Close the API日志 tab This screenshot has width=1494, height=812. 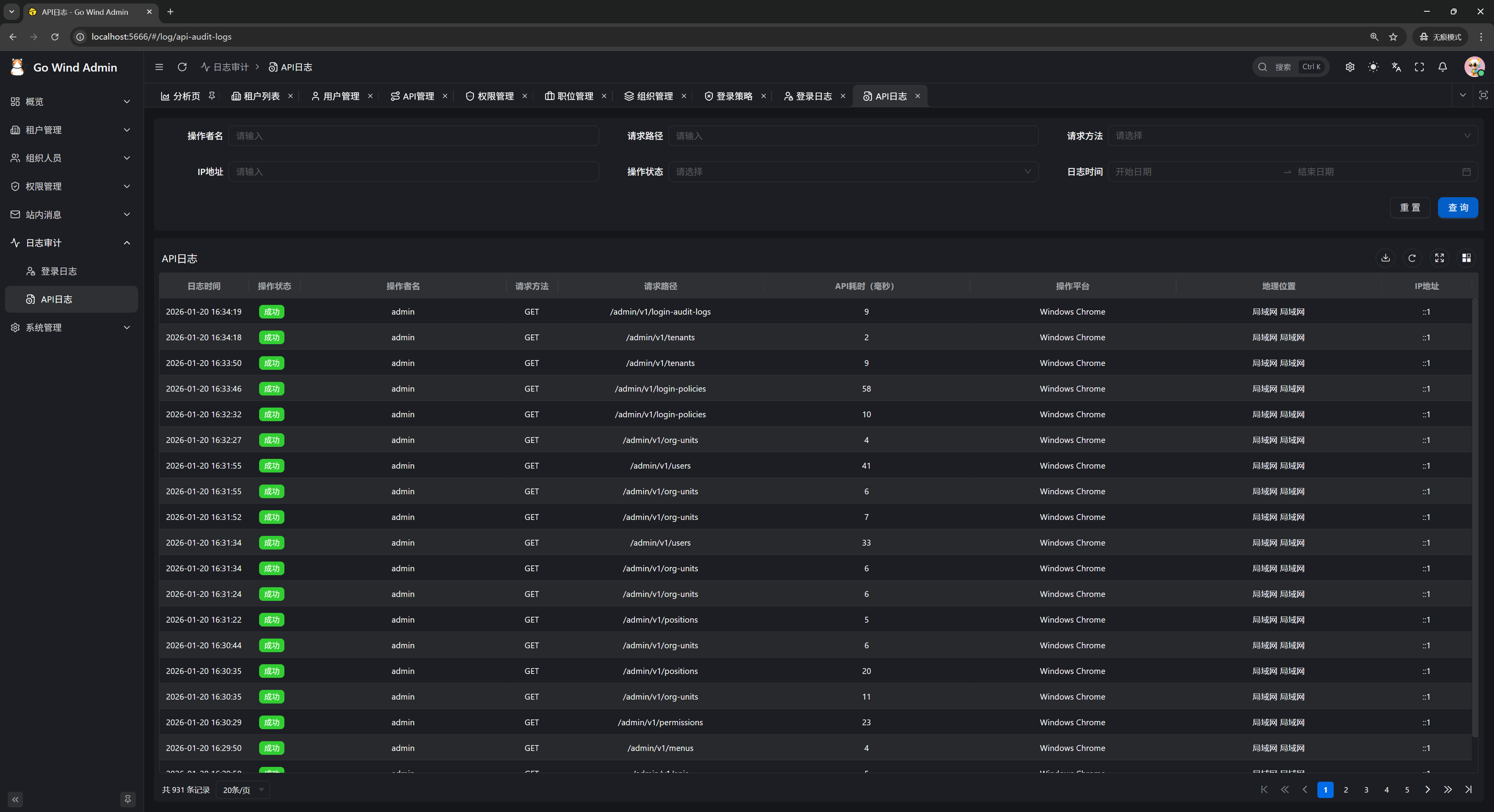point(917,96)
